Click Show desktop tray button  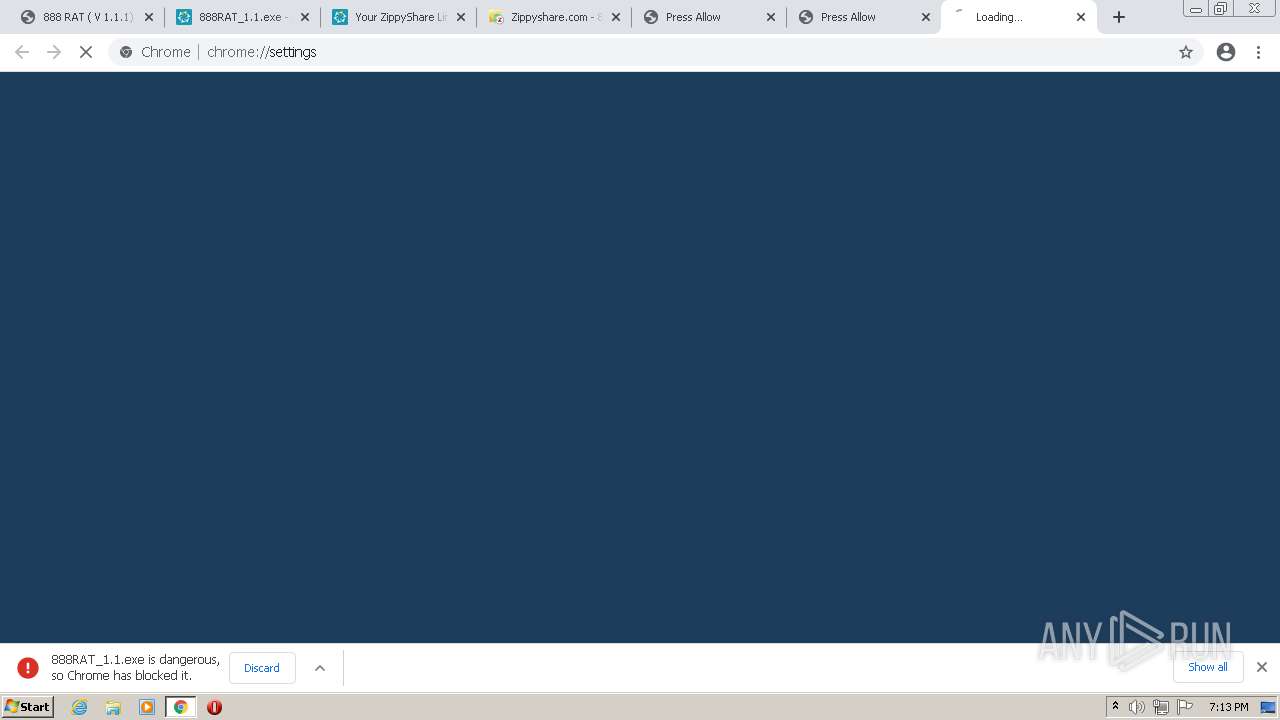point(1268,707)
